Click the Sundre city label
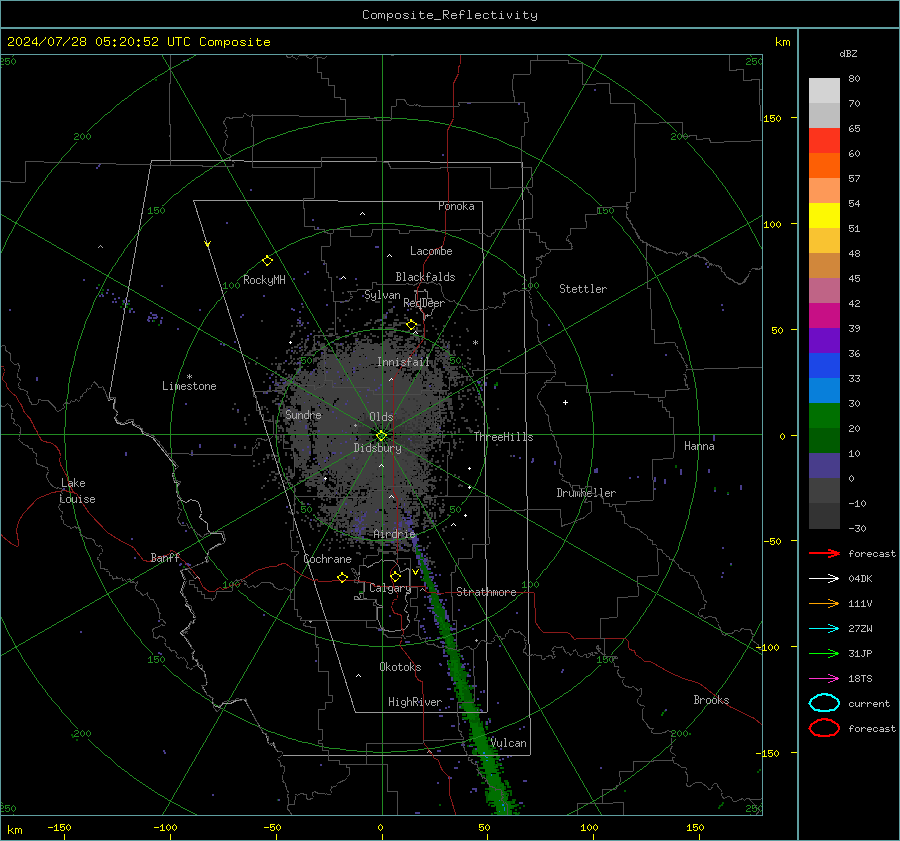Screen dimensions: 900x841 pyautogui.click(x=303, y=414)
